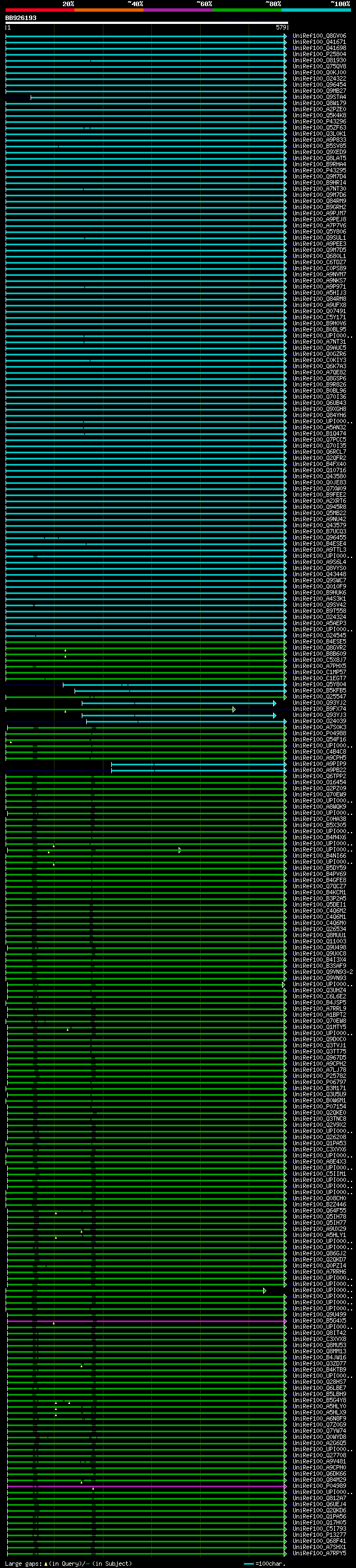Click the UniRef100_Q9SUL1 label
The height and width of the screenshot is (1568, 356).
pyautogui.click(x=319, y=238)
